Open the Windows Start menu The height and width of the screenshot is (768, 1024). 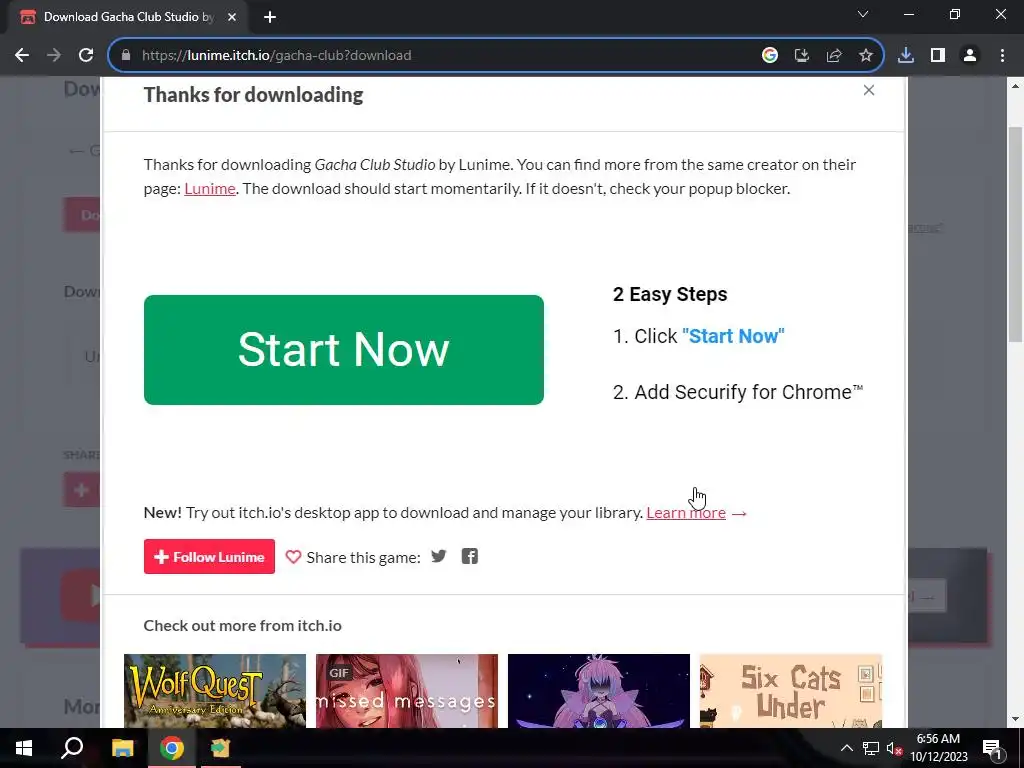(24, 748)
